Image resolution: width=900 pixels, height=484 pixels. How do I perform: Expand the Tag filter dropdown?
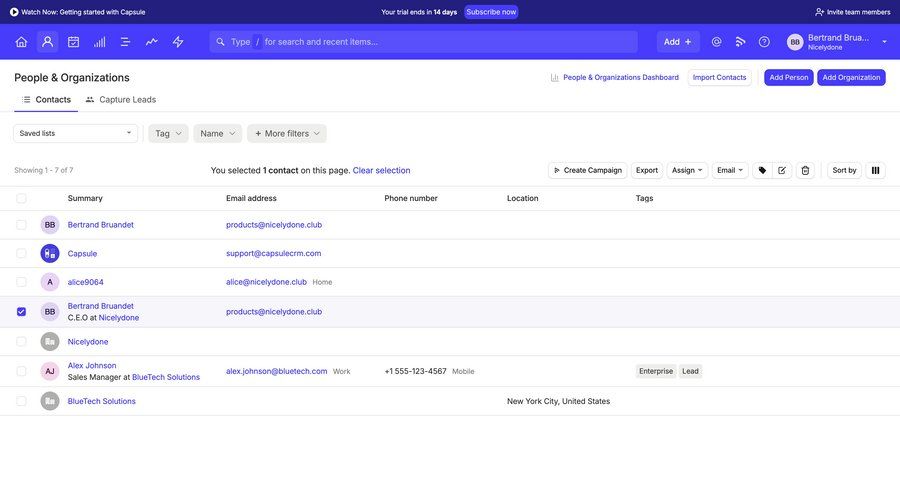point(168,134)
